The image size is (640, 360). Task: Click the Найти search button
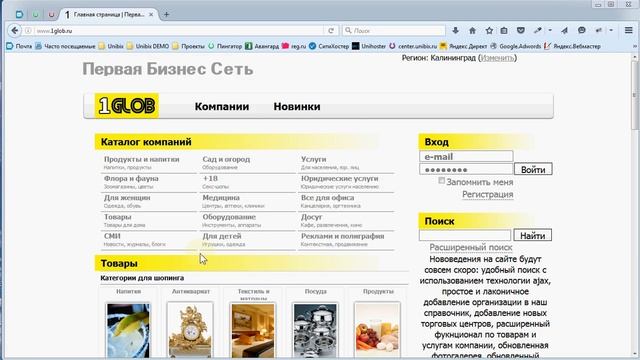point(533,236)
